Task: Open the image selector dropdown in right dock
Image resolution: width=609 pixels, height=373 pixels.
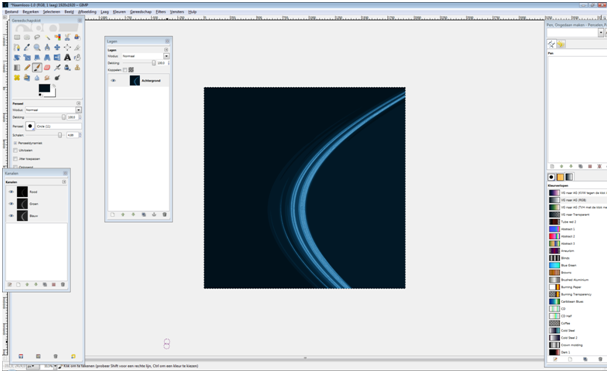Action: click(600, 33)
